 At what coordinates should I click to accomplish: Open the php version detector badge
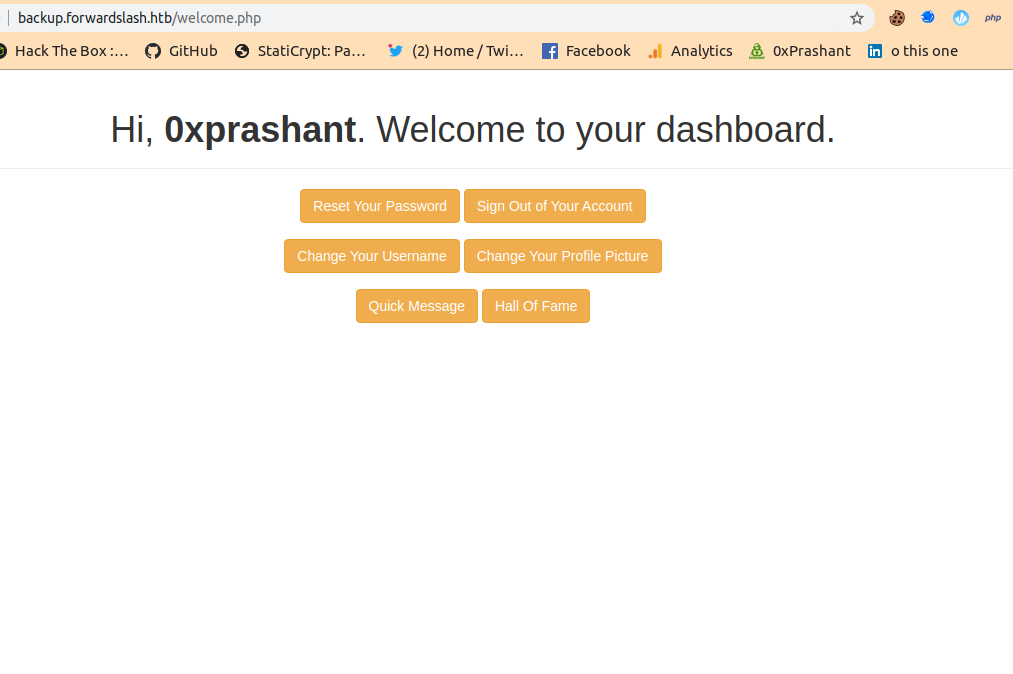992,17
